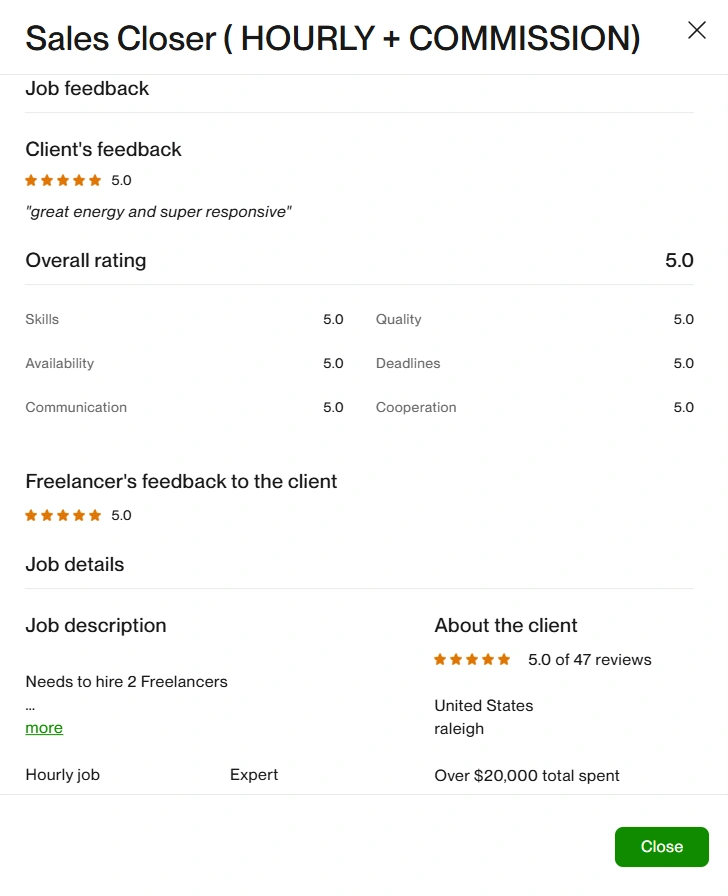Click the Cooperation rating row
Image resolution: width=728 pixels, height=896 pixels.
534,408
